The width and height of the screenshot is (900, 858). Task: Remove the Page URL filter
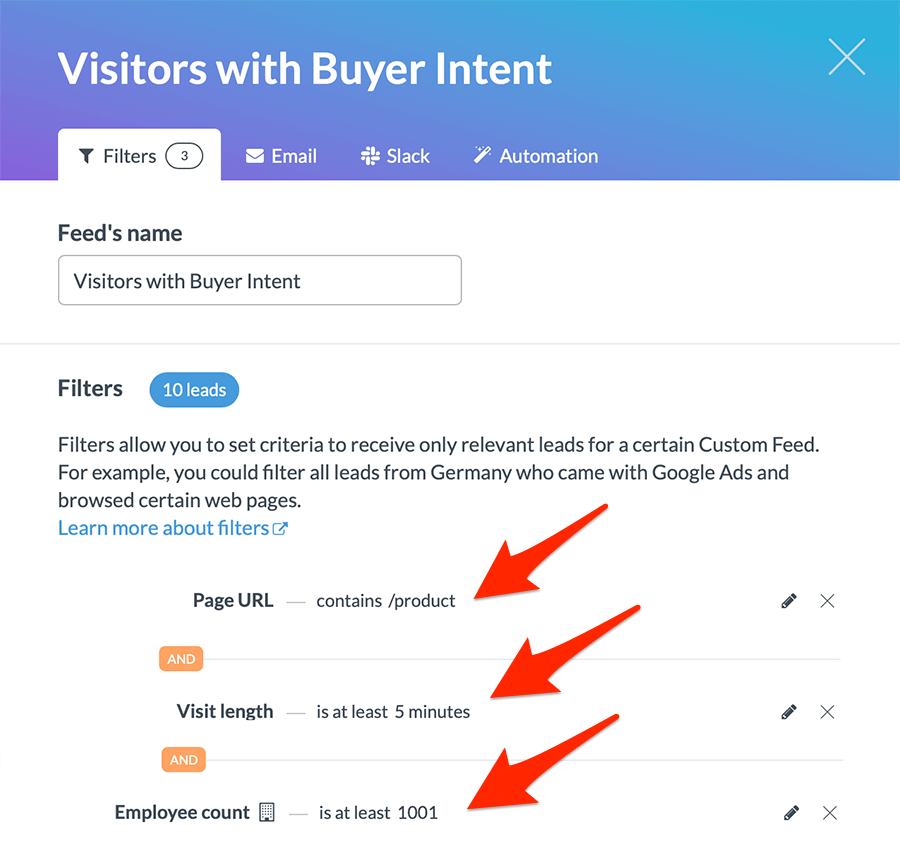point(827,601)
